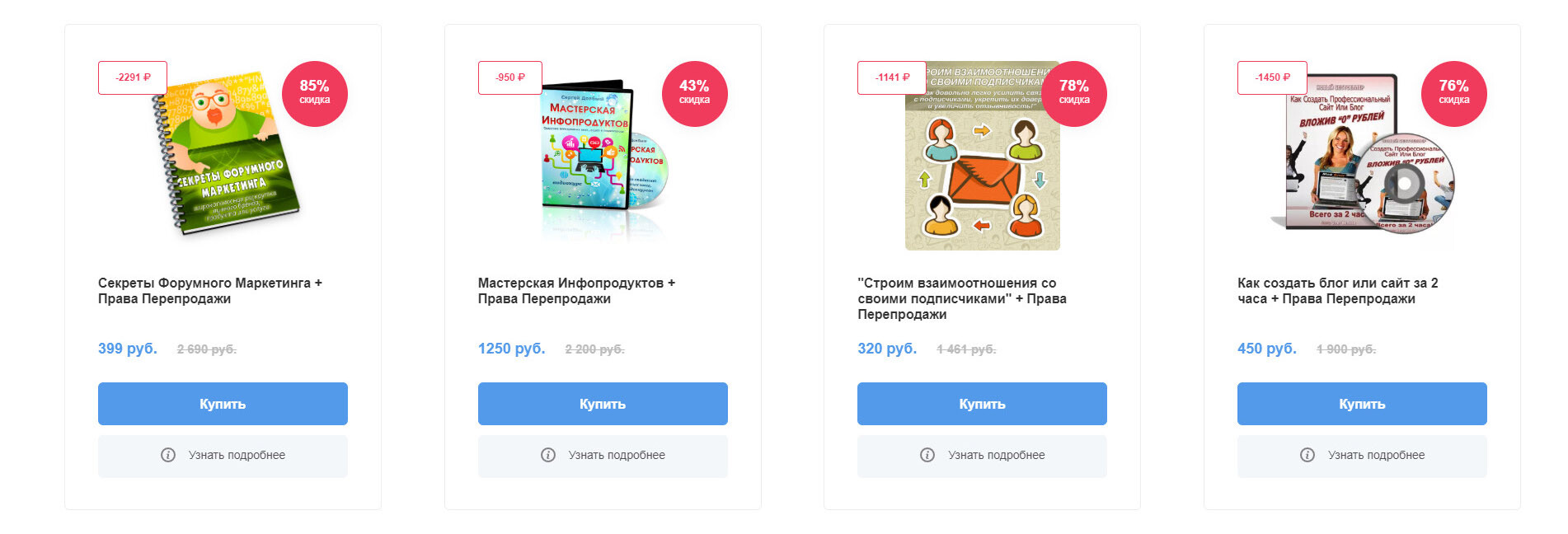The image size is (1568, 534).
Task: Click the -1450 ₽ savings label
Action: (x=1272, y=77)
